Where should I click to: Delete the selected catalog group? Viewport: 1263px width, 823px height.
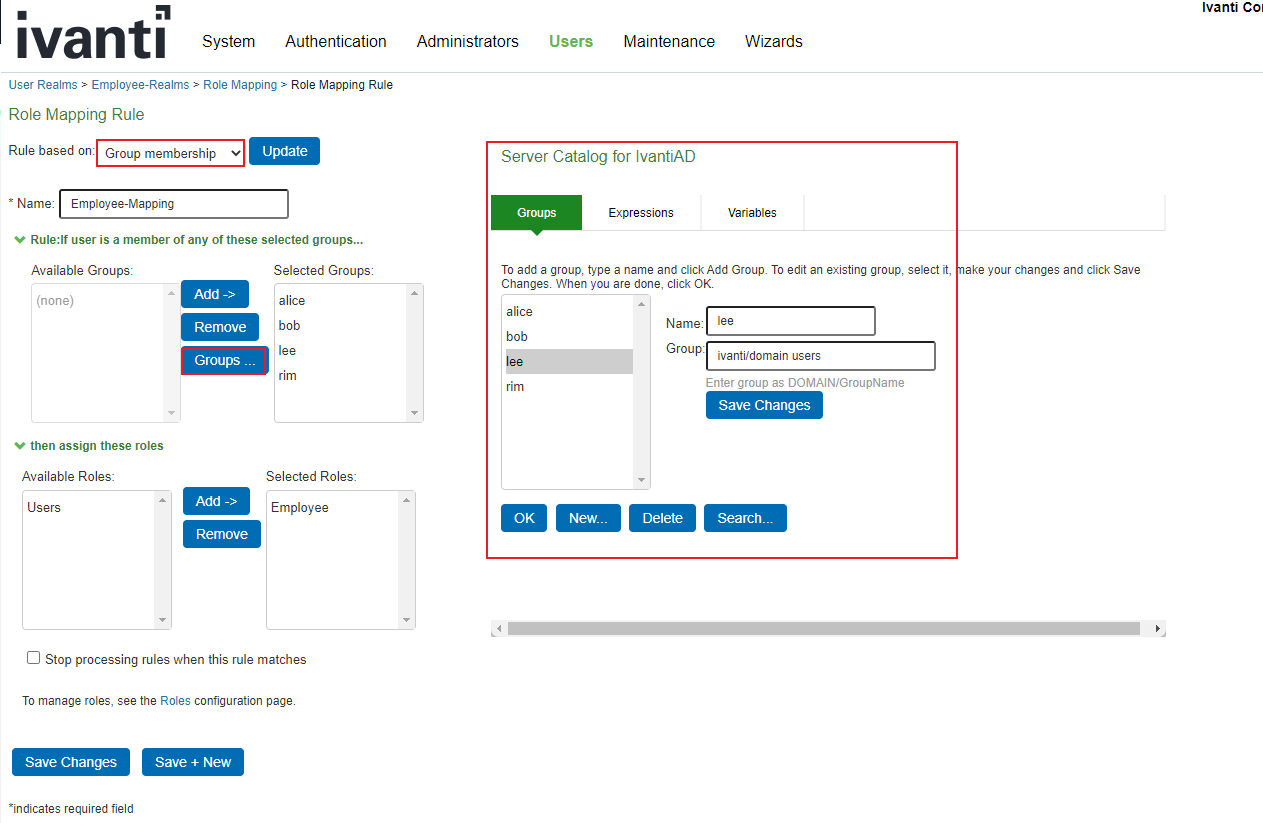click(661, 518)
